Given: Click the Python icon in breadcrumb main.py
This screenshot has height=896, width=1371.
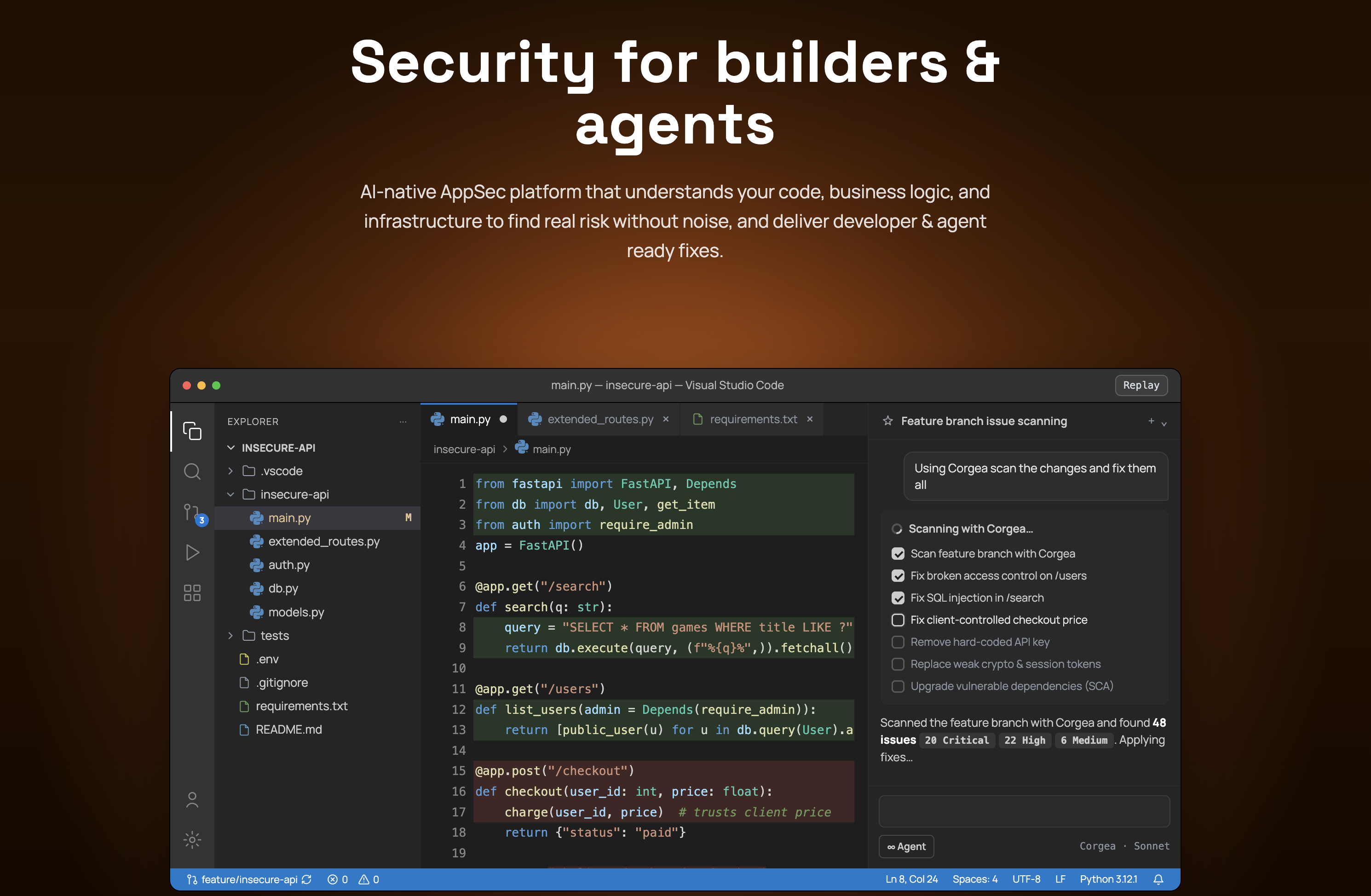Looking at the screenshot, I should (521, 447).
